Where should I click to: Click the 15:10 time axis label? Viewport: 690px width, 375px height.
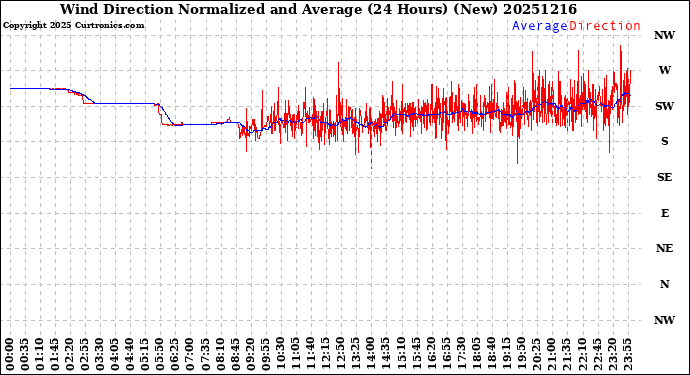401,355
